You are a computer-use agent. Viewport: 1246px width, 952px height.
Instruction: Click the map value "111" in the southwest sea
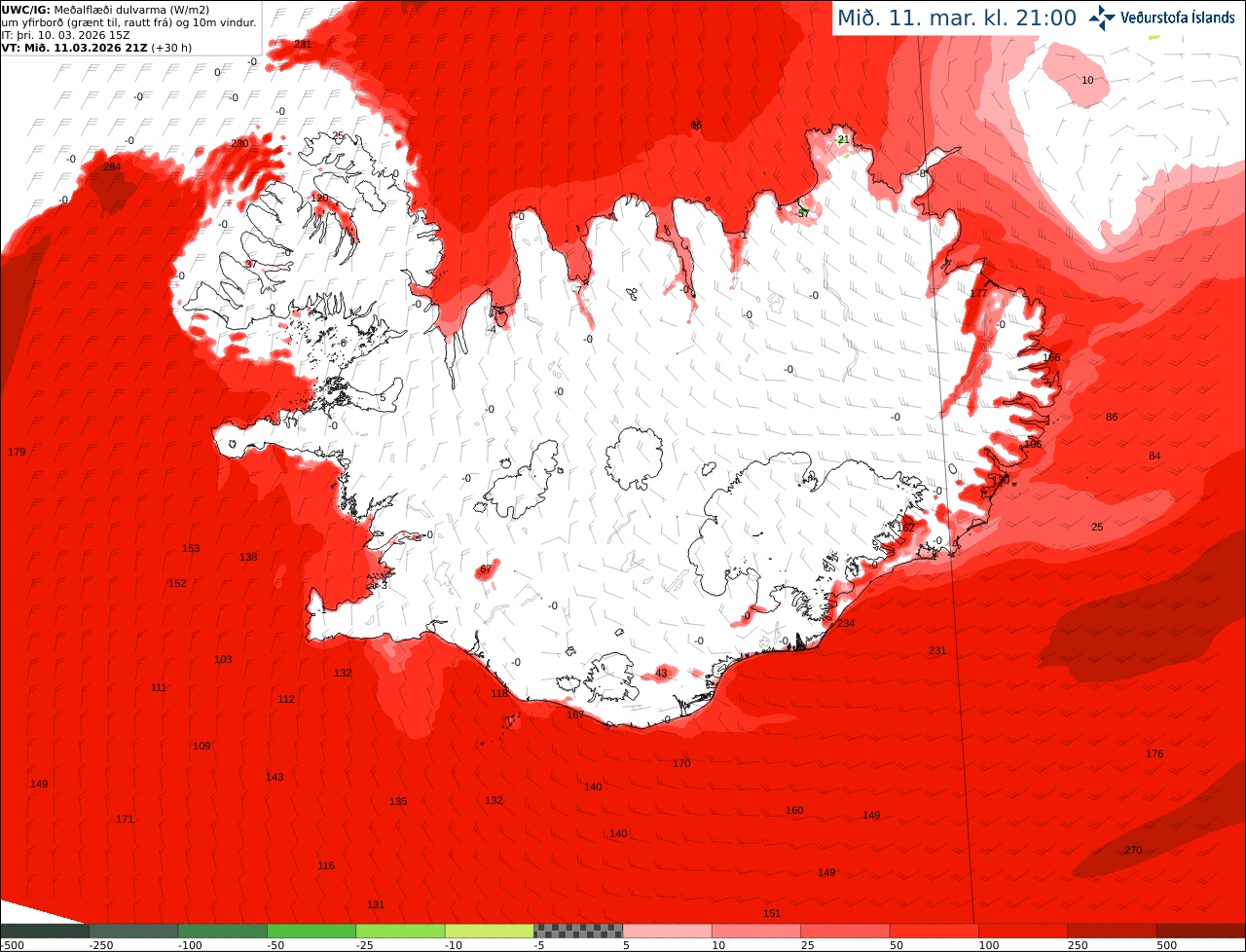point(159,687)
